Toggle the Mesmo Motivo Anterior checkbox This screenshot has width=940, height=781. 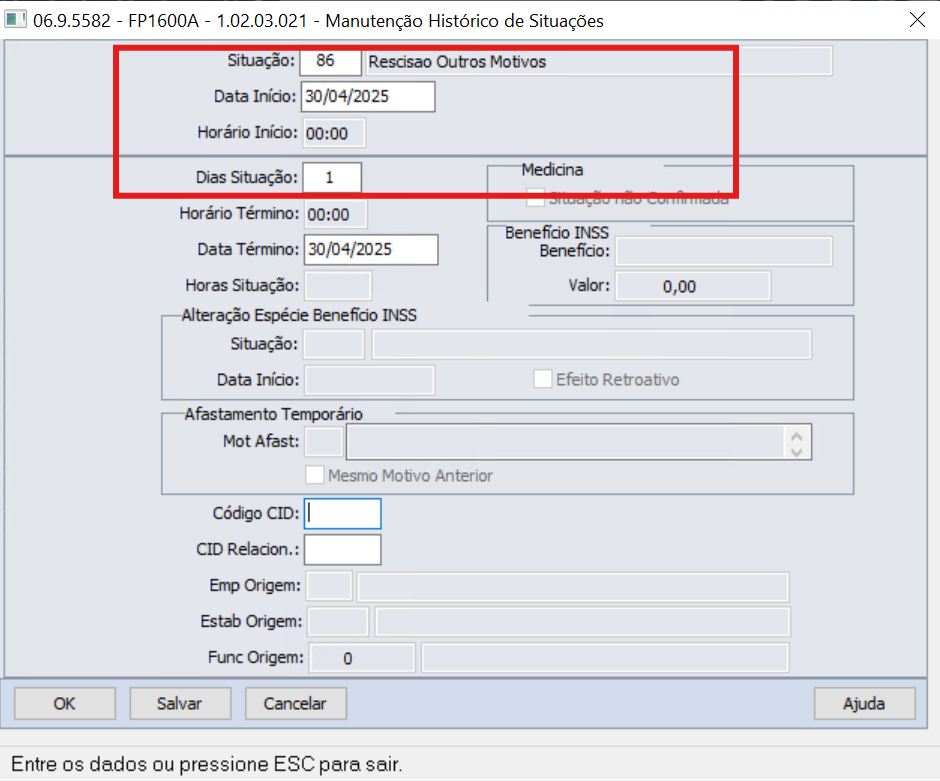pos(315,475)
